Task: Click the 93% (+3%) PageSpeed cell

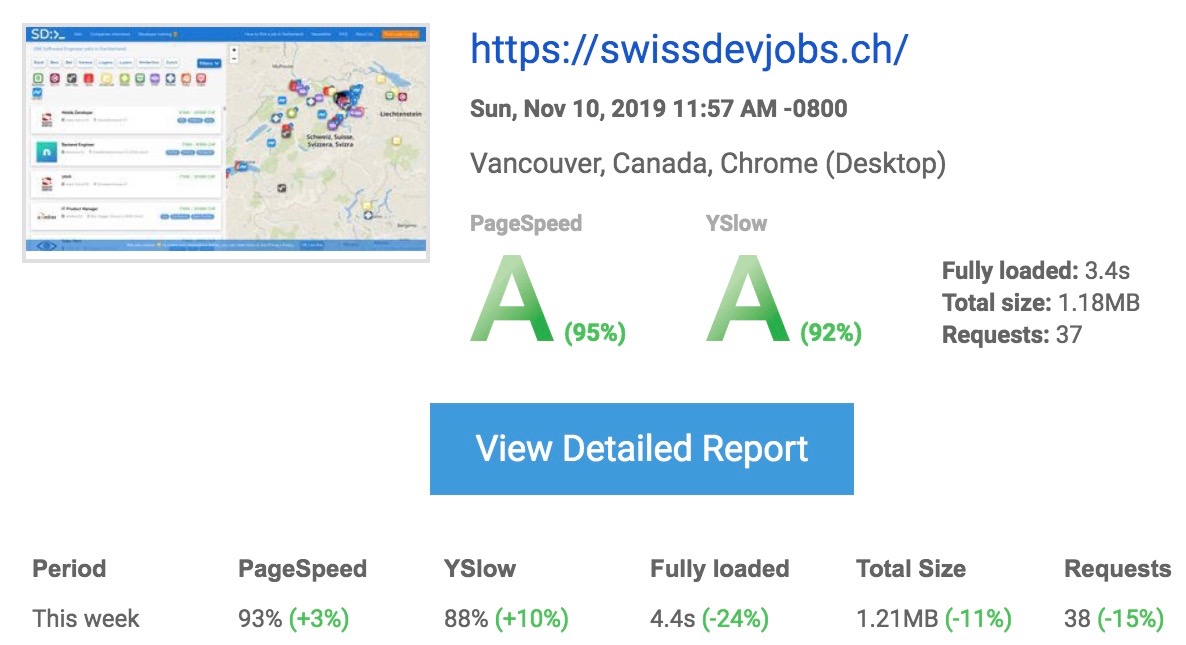Action: 293,619
